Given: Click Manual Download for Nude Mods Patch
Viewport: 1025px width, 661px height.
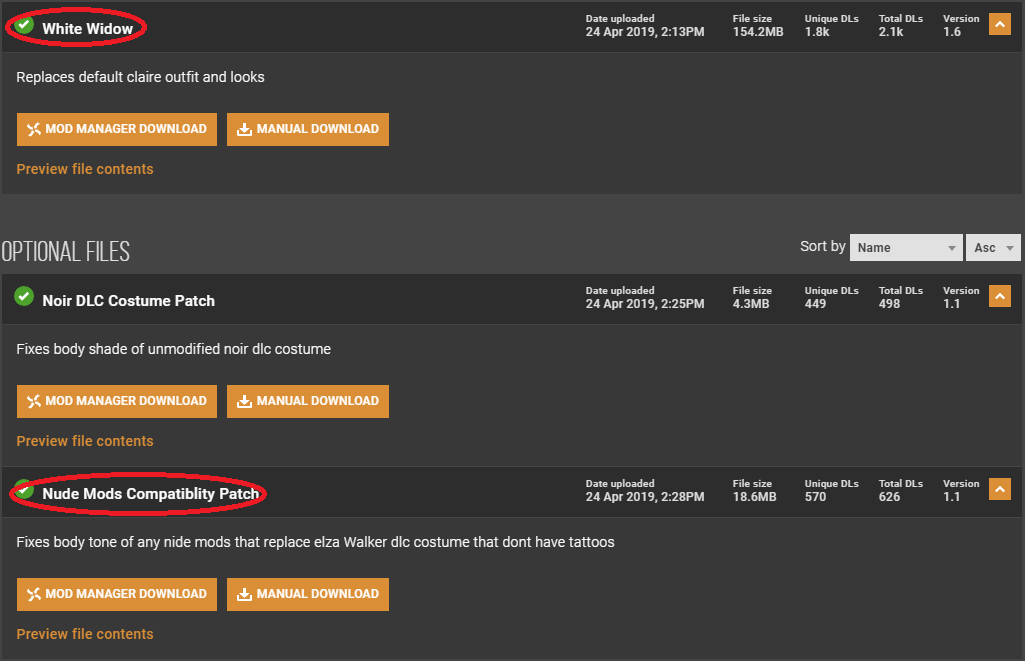Looking at the screenshot, I should [x=308, y=594].
